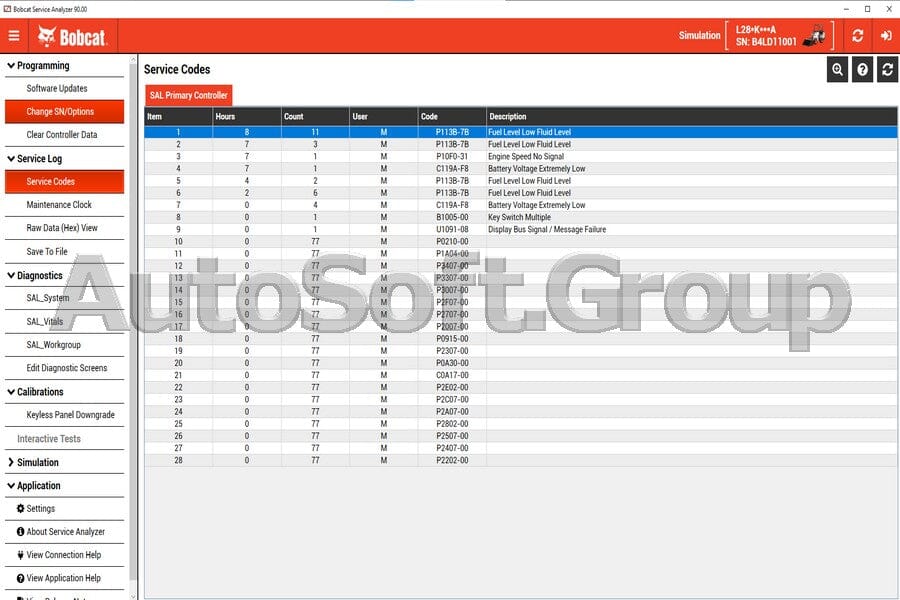Sort by the Item column header

pos(179,117)
